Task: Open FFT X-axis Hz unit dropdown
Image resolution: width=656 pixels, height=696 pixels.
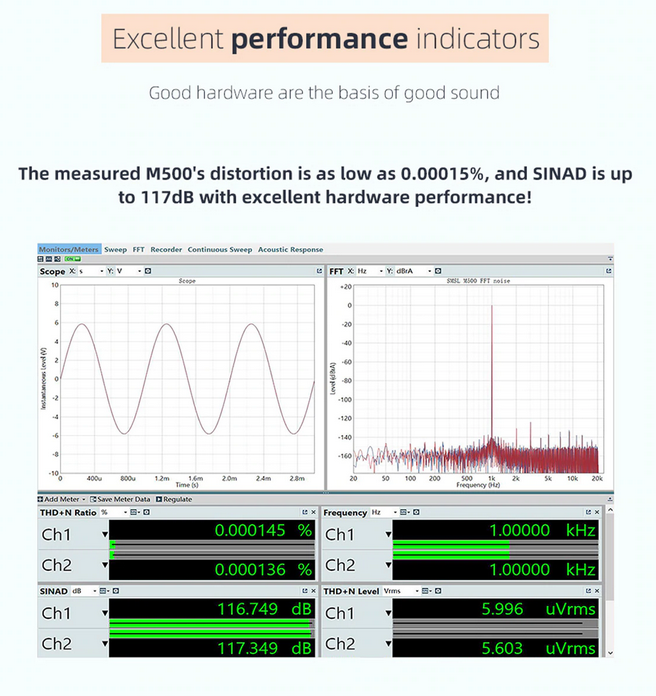Action: [x=370, y=271]
